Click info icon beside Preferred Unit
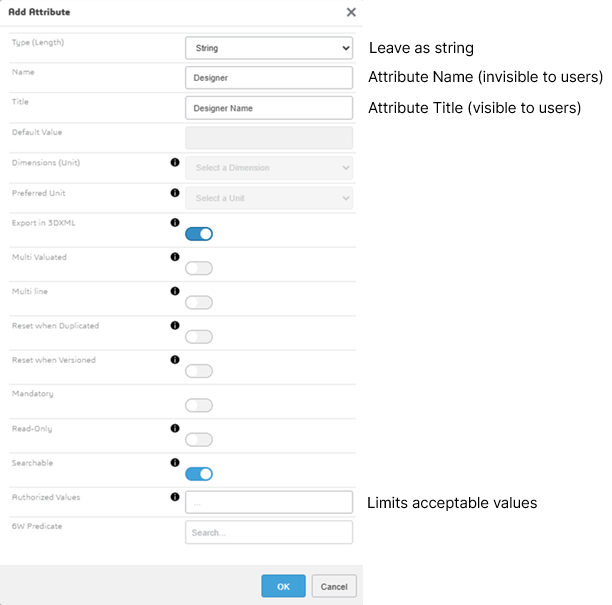Viewport: 612px width, 605px height. 175,193
